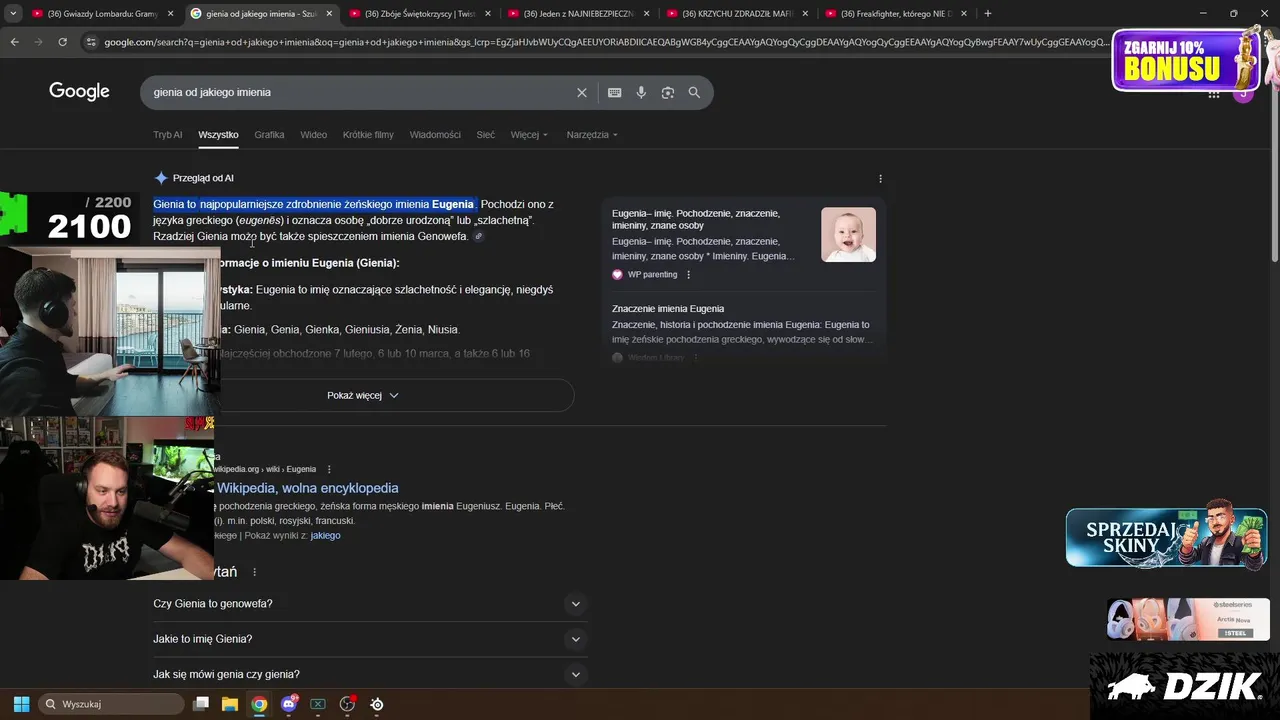1280x720 pixels.
Task: Click the Sprzedaj skiny banner
Action: point(1166,537)
